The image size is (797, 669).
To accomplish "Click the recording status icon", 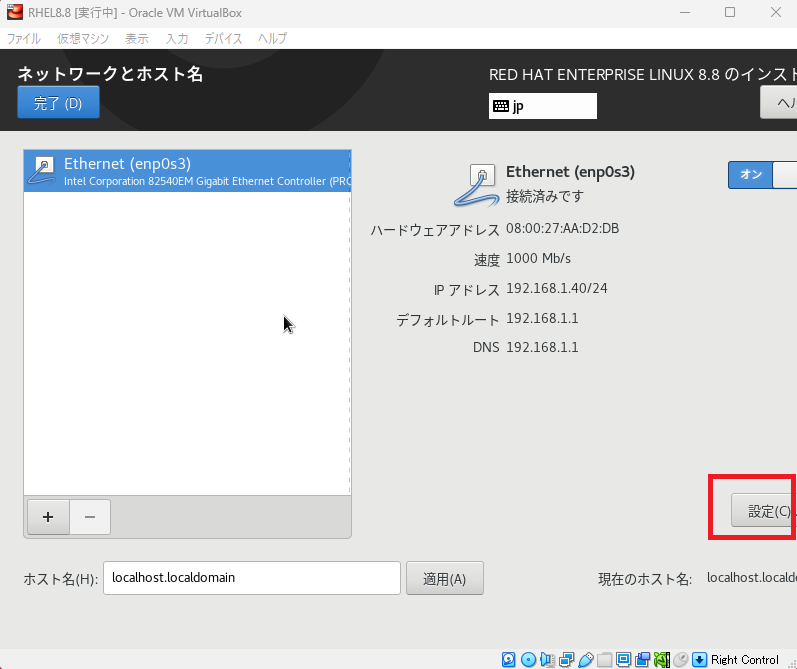I will coord(642,659).
